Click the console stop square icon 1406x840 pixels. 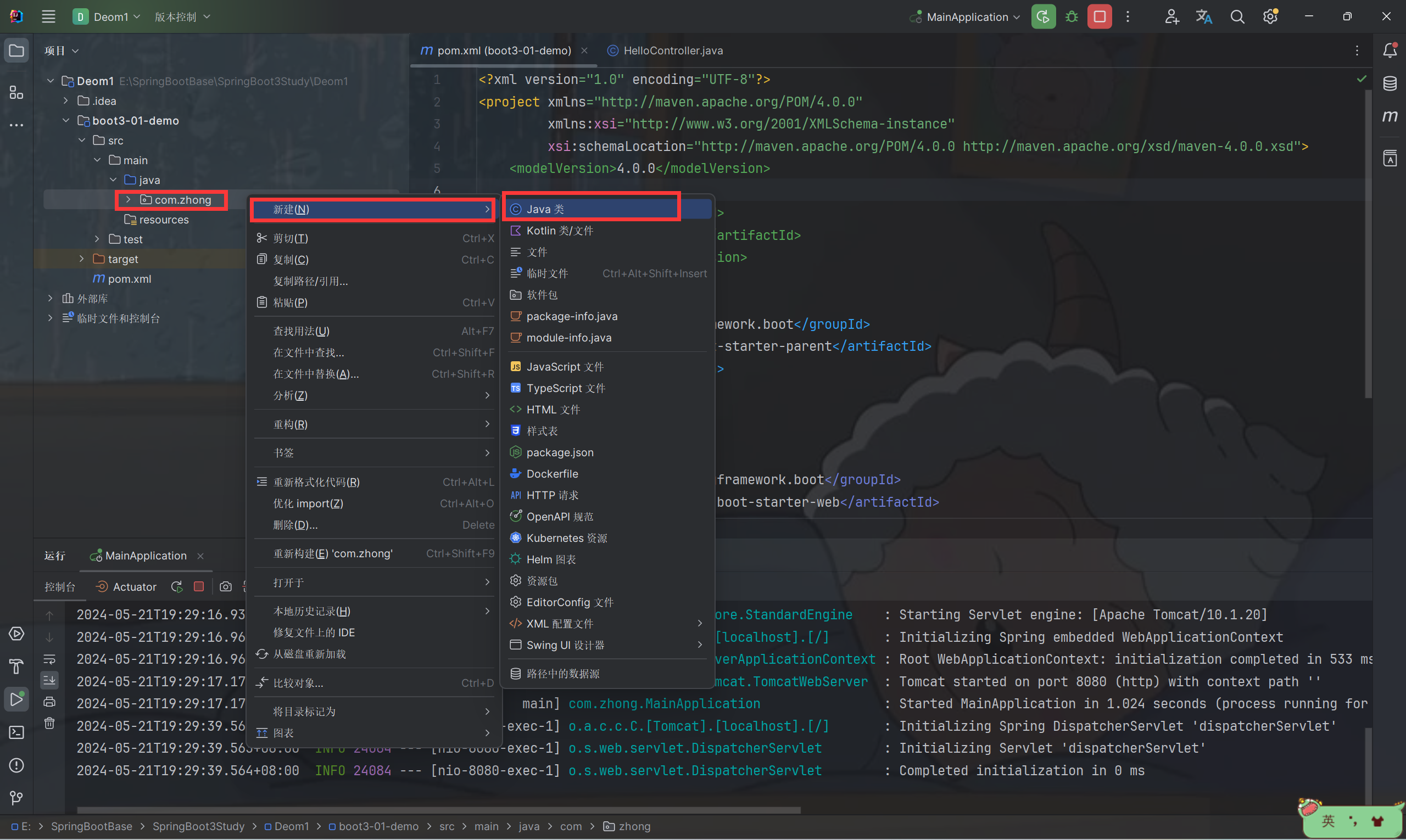199,587
